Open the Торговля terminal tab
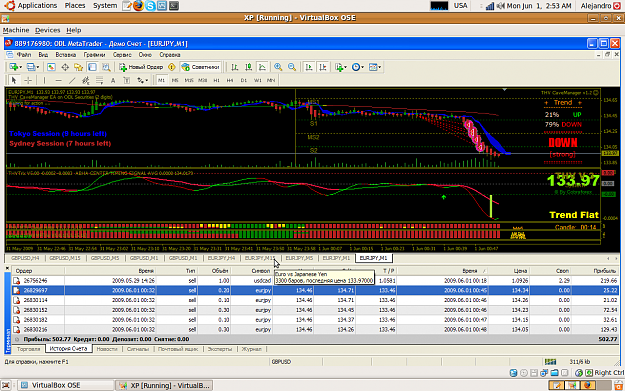625x391 pixels. [x=28, y=349]
